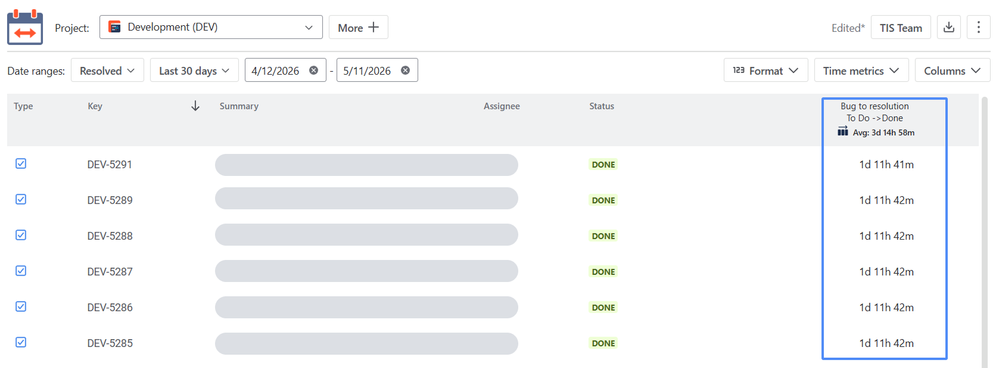This screenshot has width=999, height=368.
Task: Open issue DEV-5285
Action: click(x=110, y=343)
